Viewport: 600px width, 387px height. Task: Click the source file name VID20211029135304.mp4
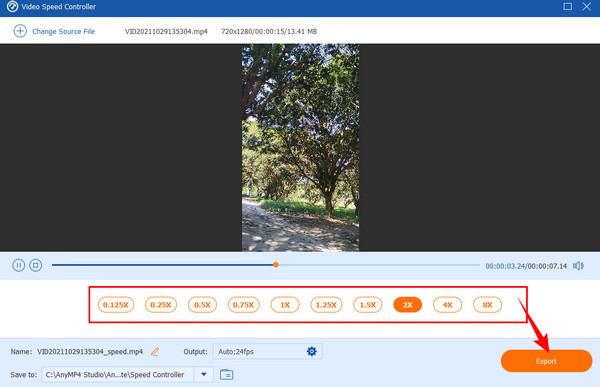click(x=166, y=31)
